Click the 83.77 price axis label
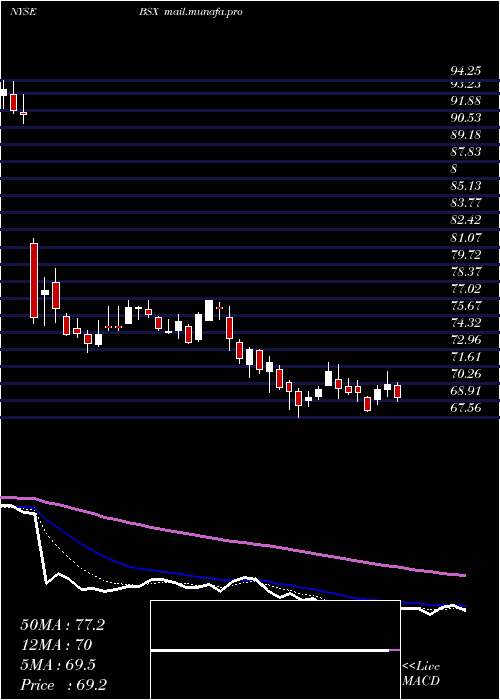500x700 pixels. (x=466, y=203)
